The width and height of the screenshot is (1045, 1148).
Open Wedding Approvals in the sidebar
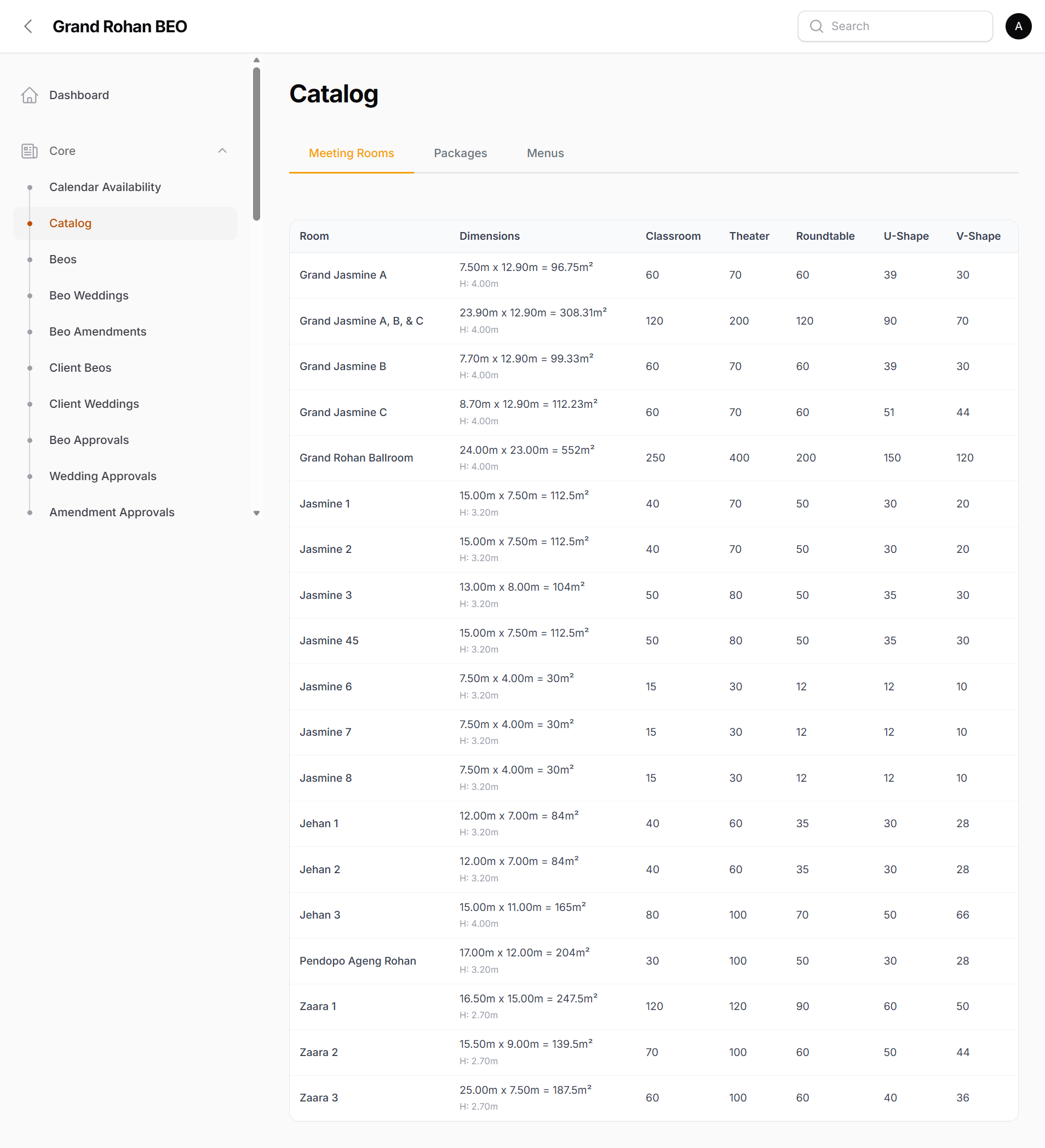(125, 477)
